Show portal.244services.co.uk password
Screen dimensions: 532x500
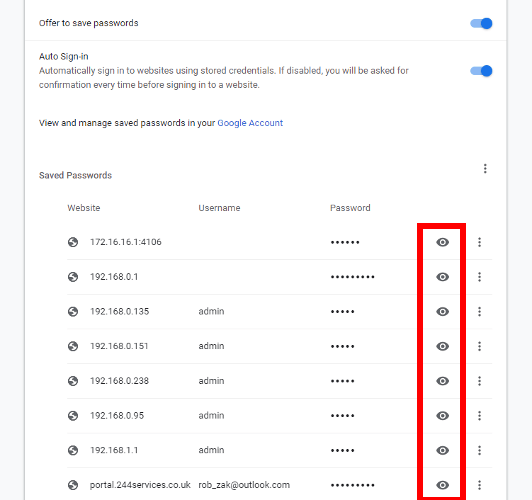click(442, 485)
